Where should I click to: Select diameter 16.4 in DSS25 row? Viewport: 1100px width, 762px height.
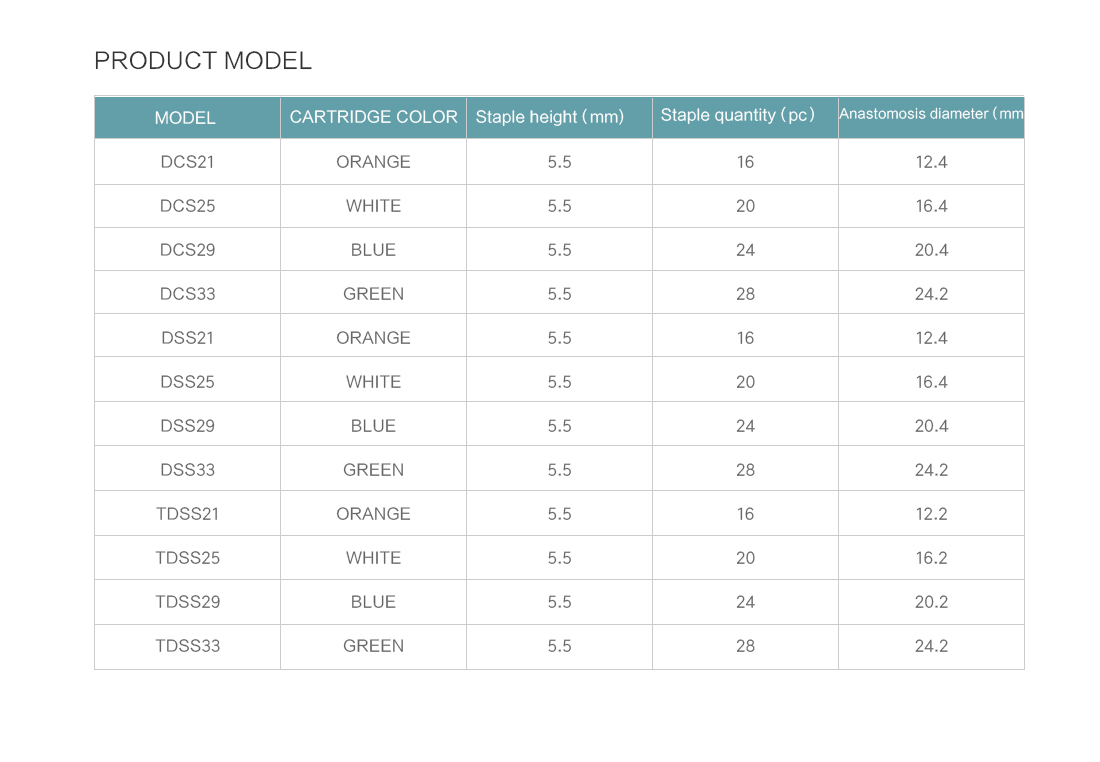tap(931, 382)
